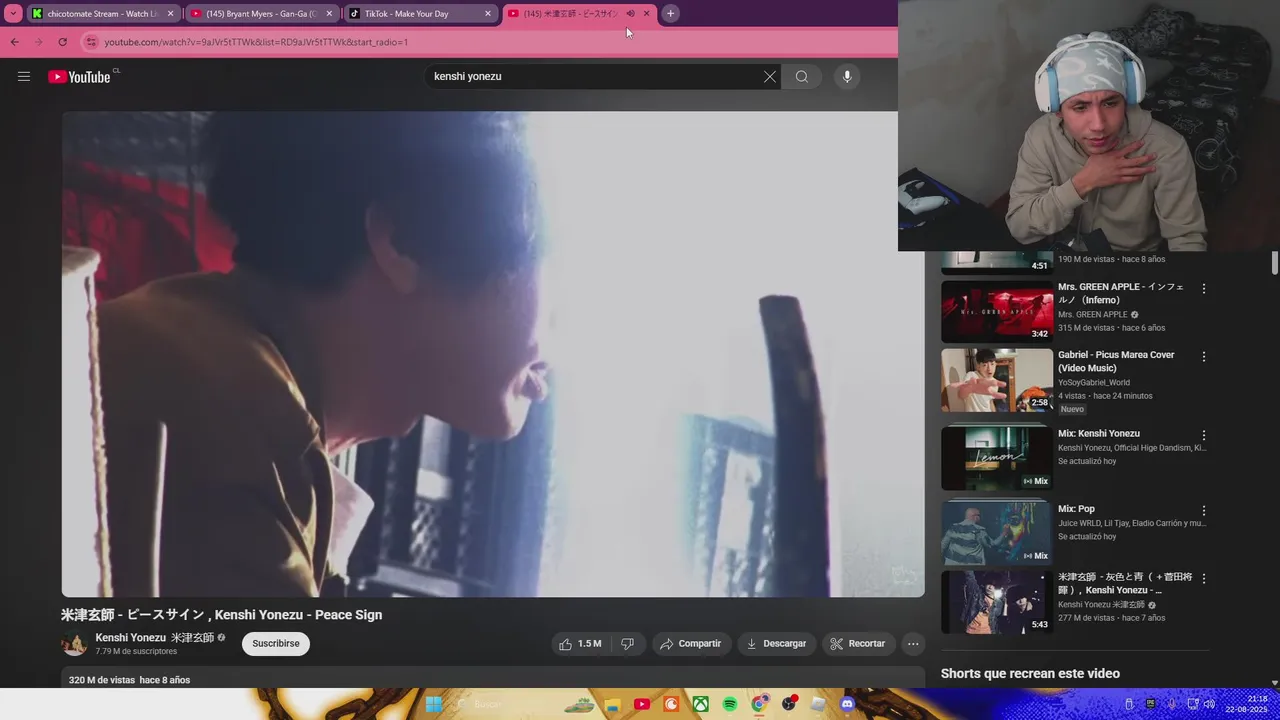Click the '320 M de vistas hace 8 años' text

pos(129,680)
